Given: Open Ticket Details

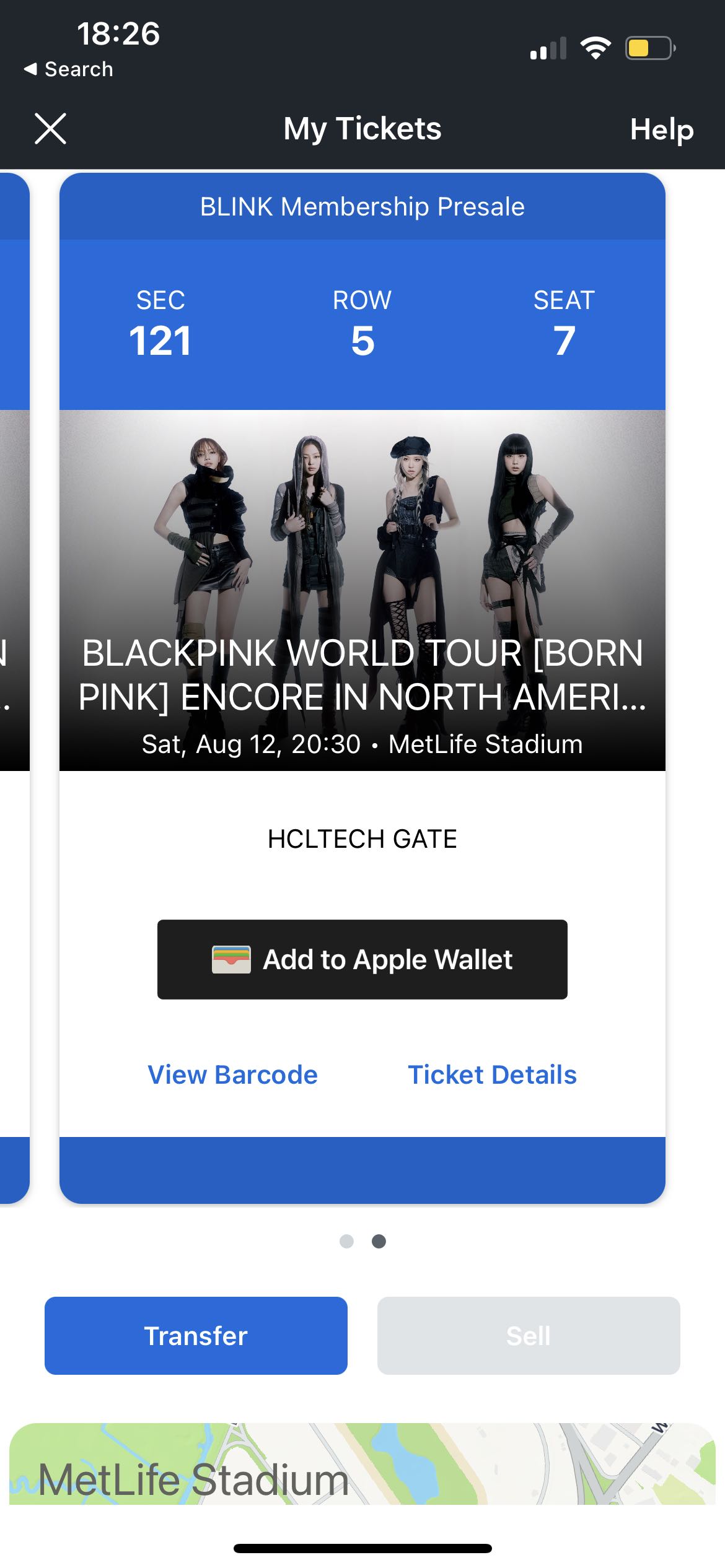Looking at the screenshot, I should click(492, 1074).
